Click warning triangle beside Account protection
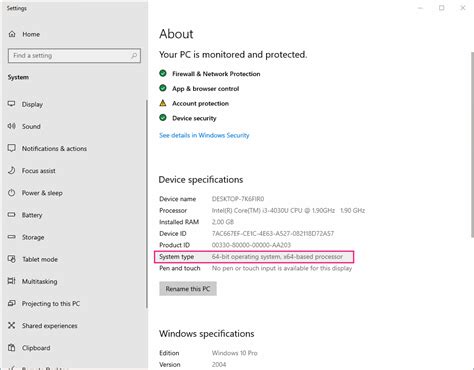Screen dimensions: 474x370 pos(163,103)
